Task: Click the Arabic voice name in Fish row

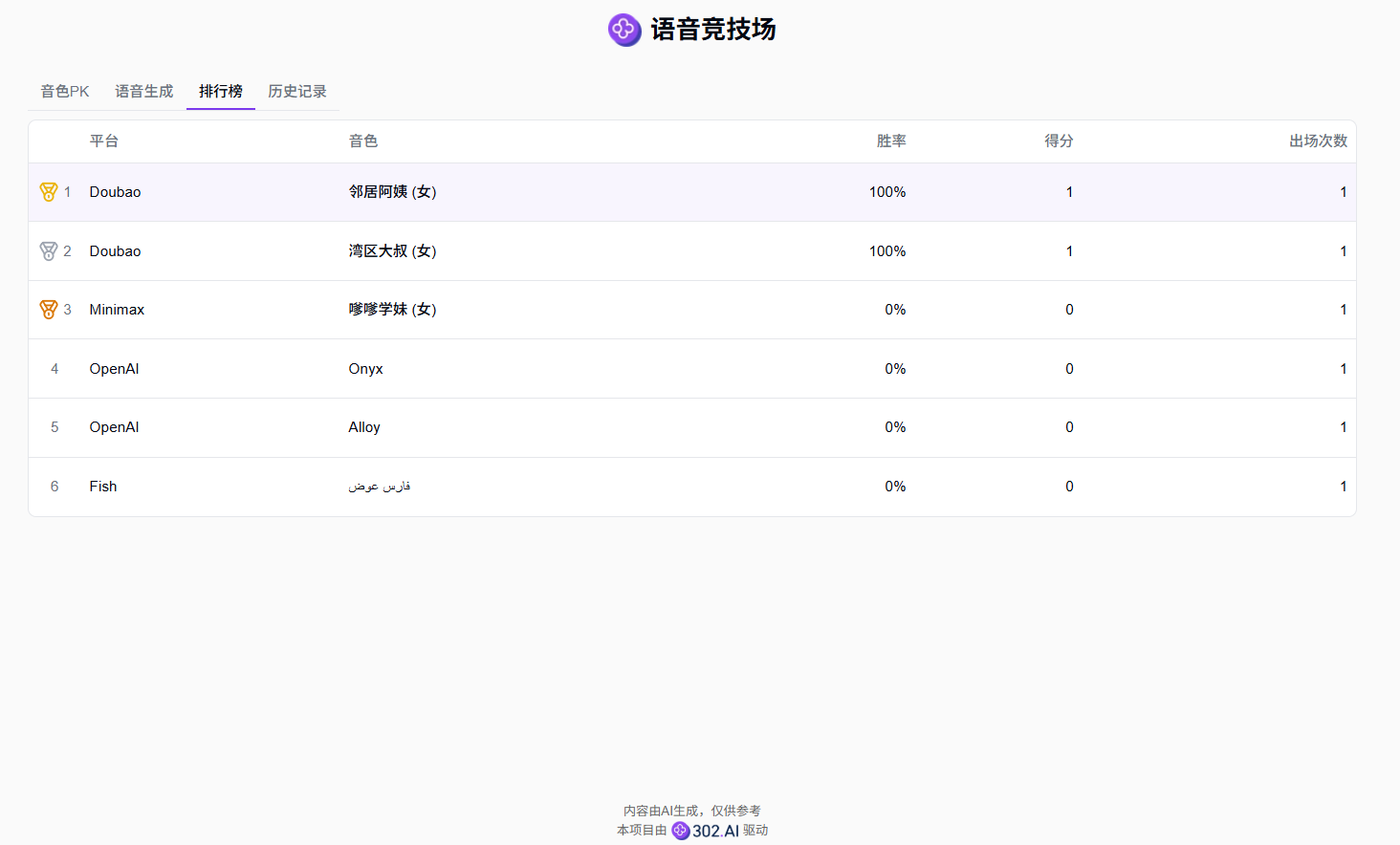Action: [x=380, y=487]
